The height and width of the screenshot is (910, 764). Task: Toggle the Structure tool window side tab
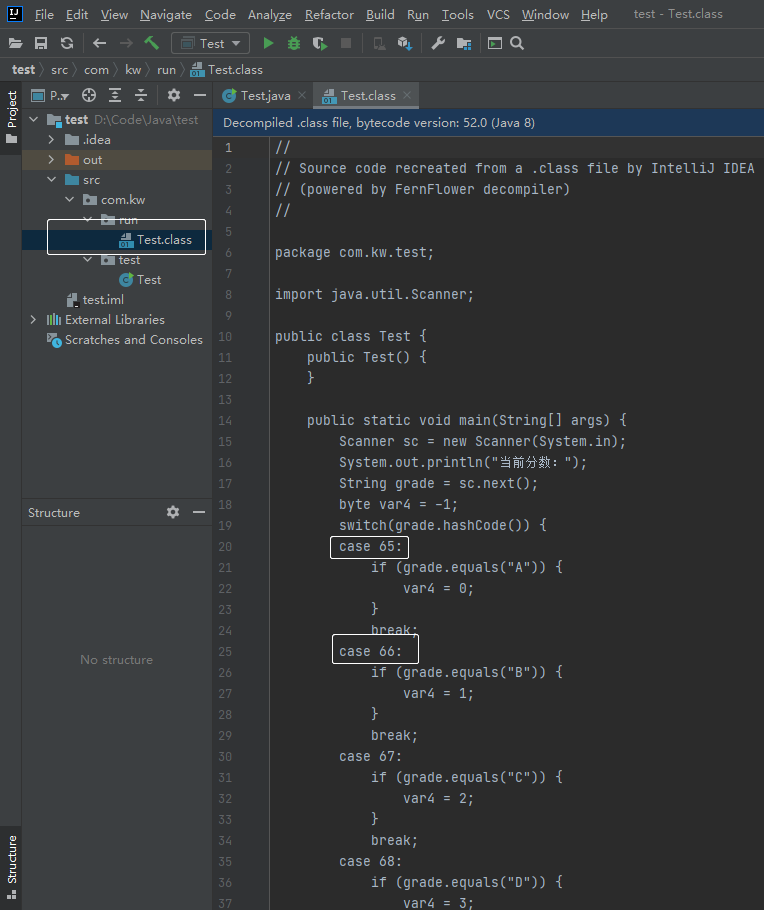point(11,860)
